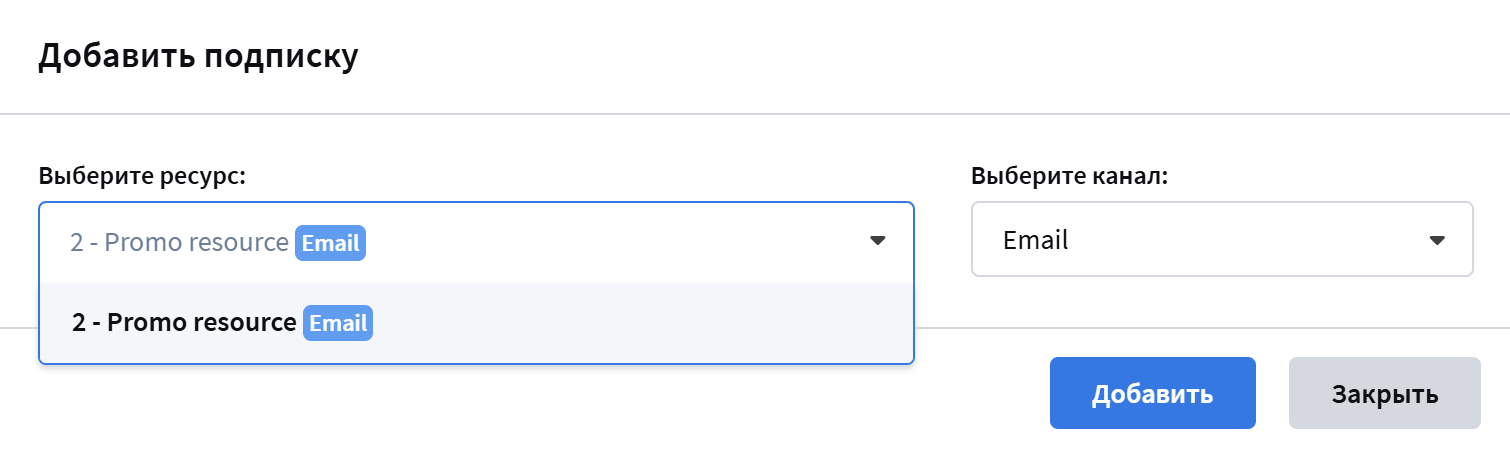Screen dimensions: 1510x454
Task: Click the "Добавить подписку" dialog heading
Action: 198,56
